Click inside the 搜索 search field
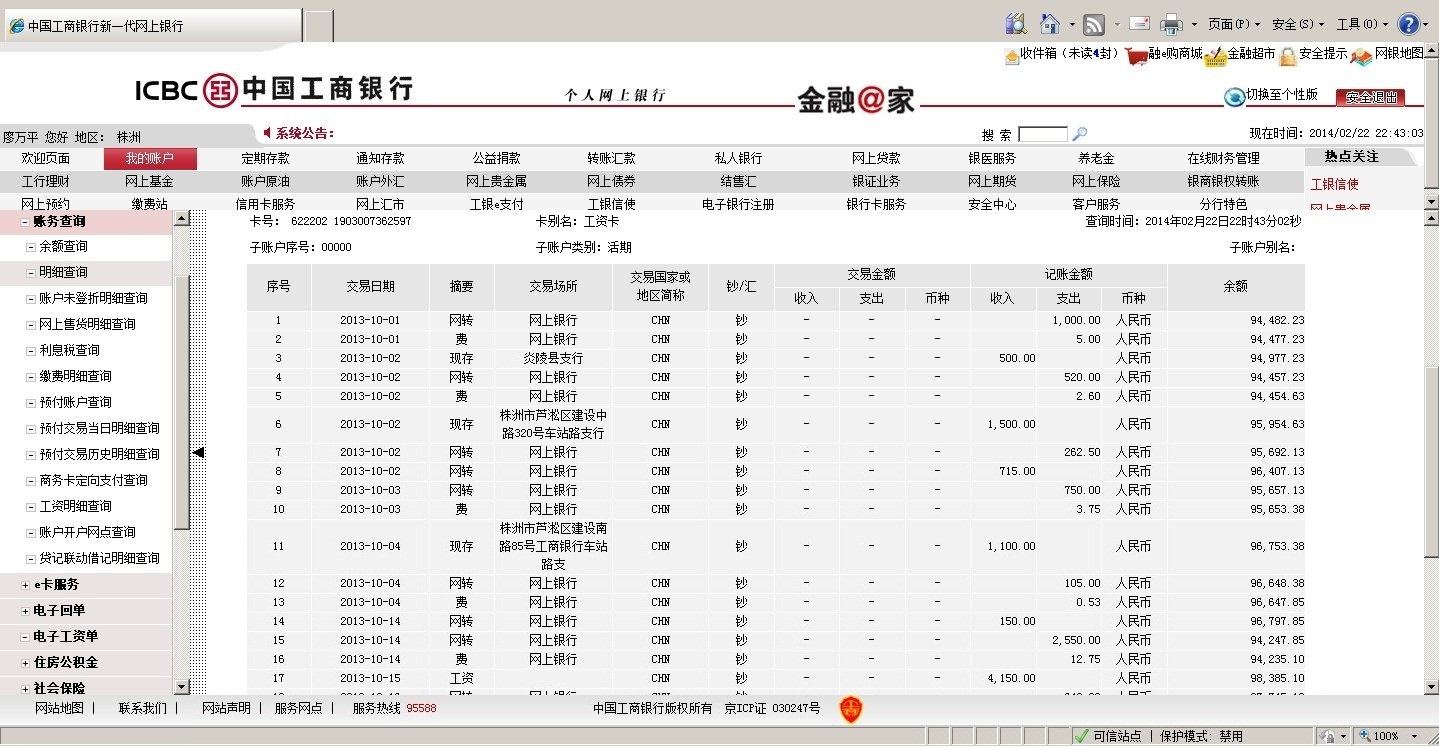 pyautogui.click(x=1042, y=134)
